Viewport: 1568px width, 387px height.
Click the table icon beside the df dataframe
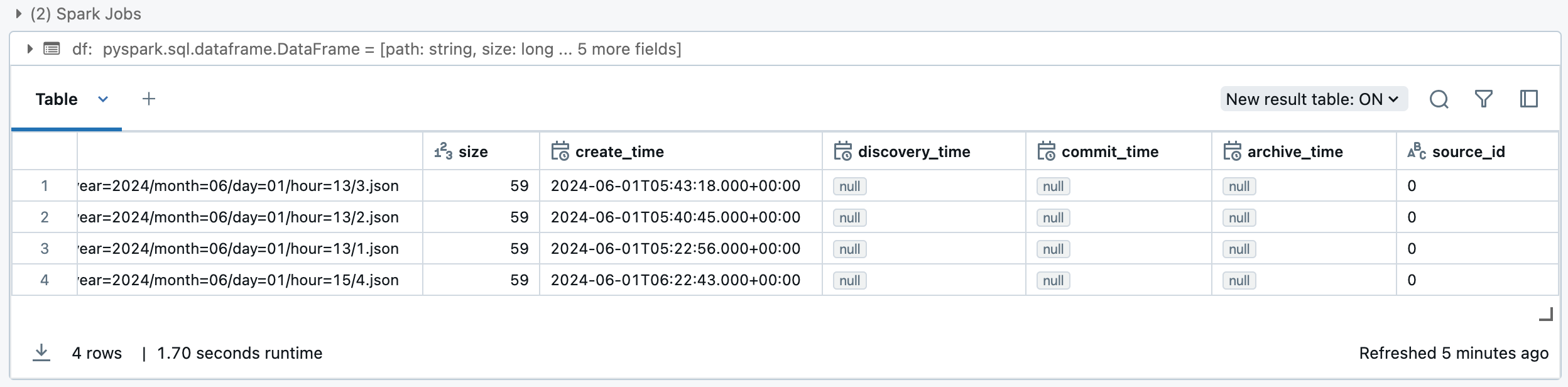[x=50, y=48]
